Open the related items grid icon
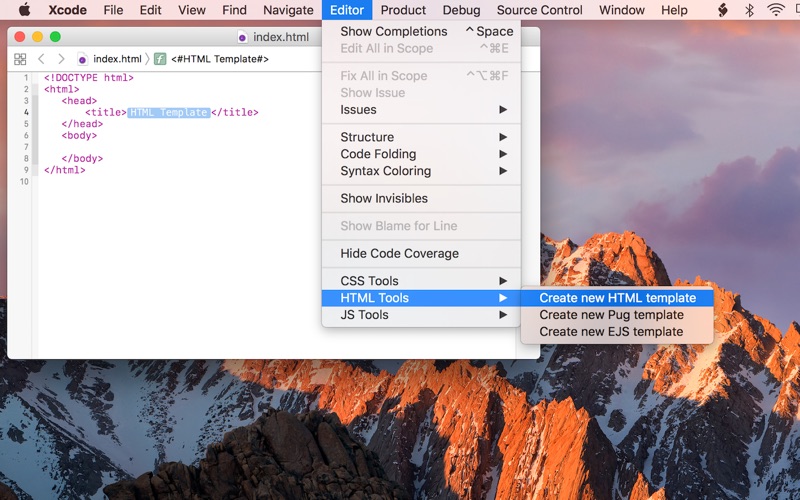Image resolution: width=800 pixels, height=500 pixels. point(20,59)
